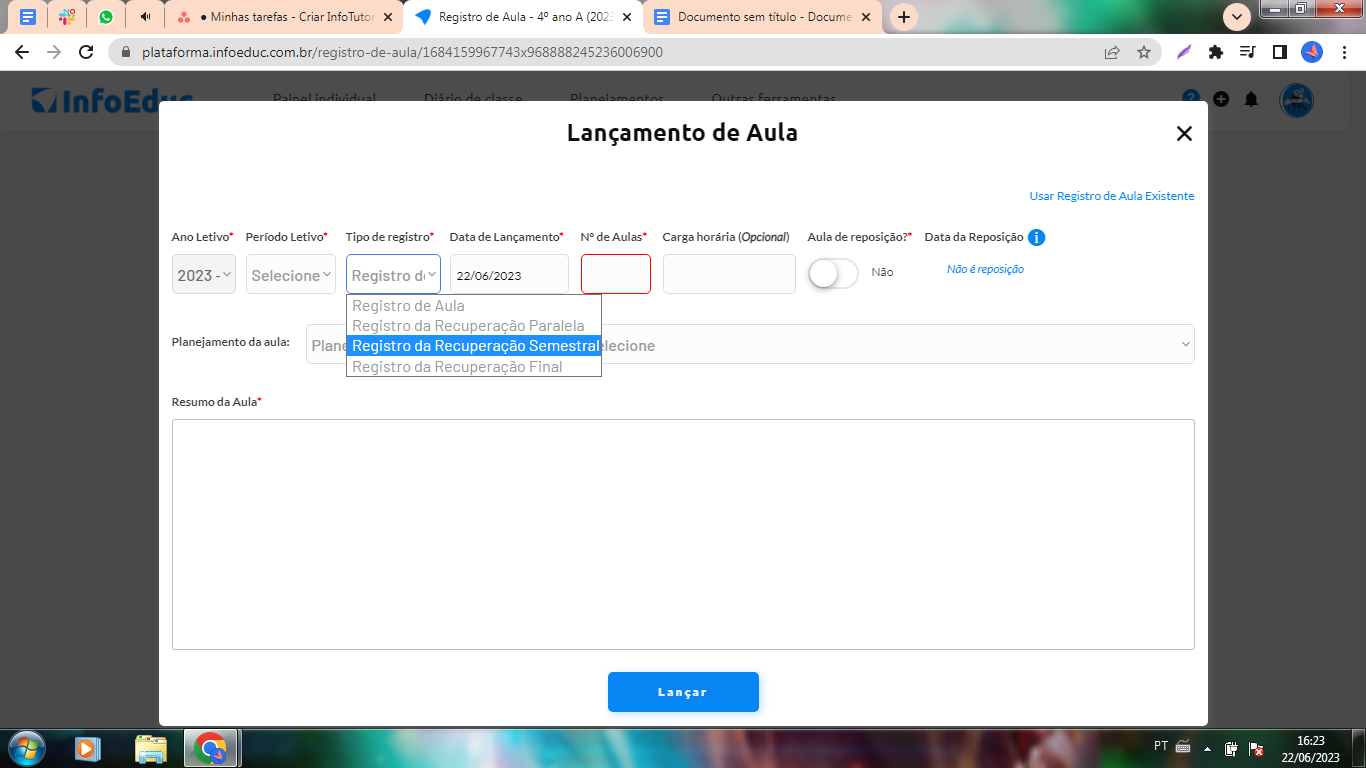Click the purple feather extension icon
Screen dimensions: 1366x768
[1184, 52]
